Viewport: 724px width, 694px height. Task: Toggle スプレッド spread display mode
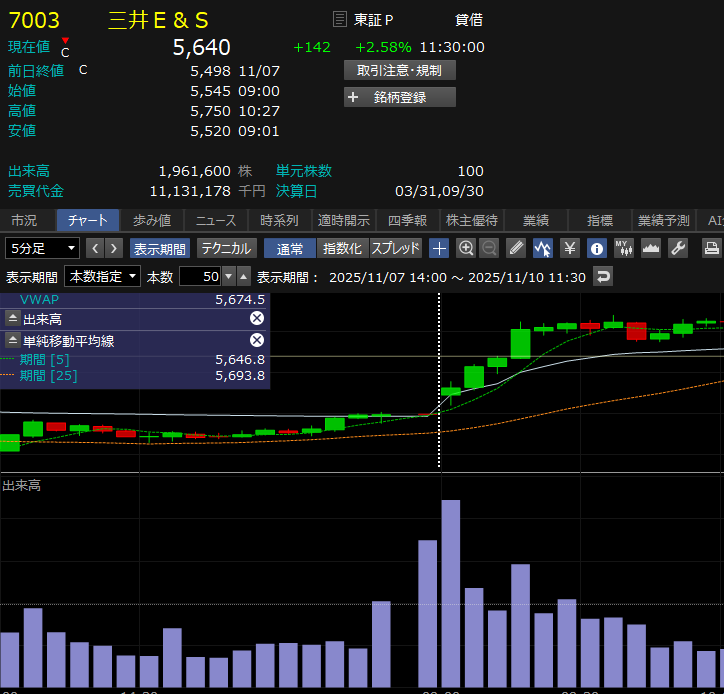(396, 248)
